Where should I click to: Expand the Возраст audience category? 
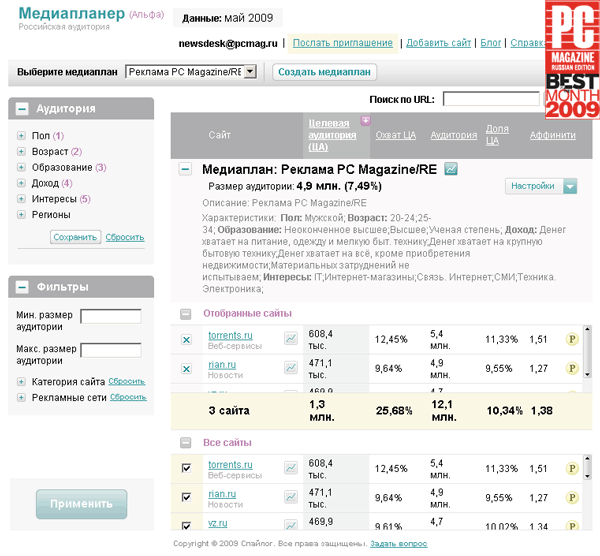pos(21,152)
